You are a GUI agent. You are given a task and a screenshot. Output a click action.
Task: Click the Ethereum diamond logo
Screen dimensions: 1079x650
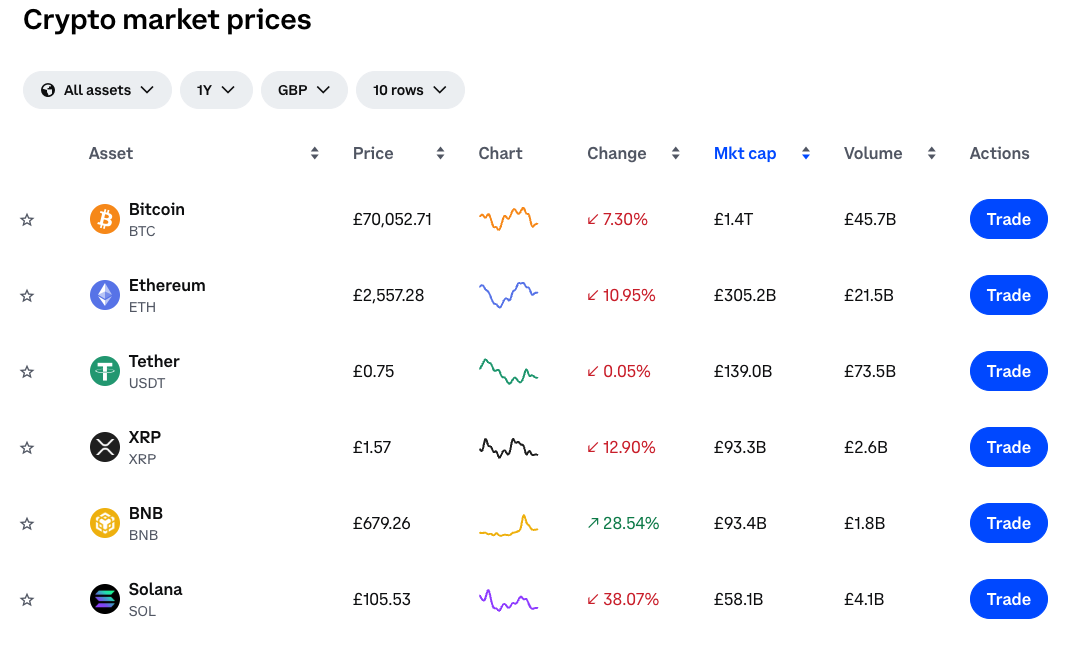104,295
